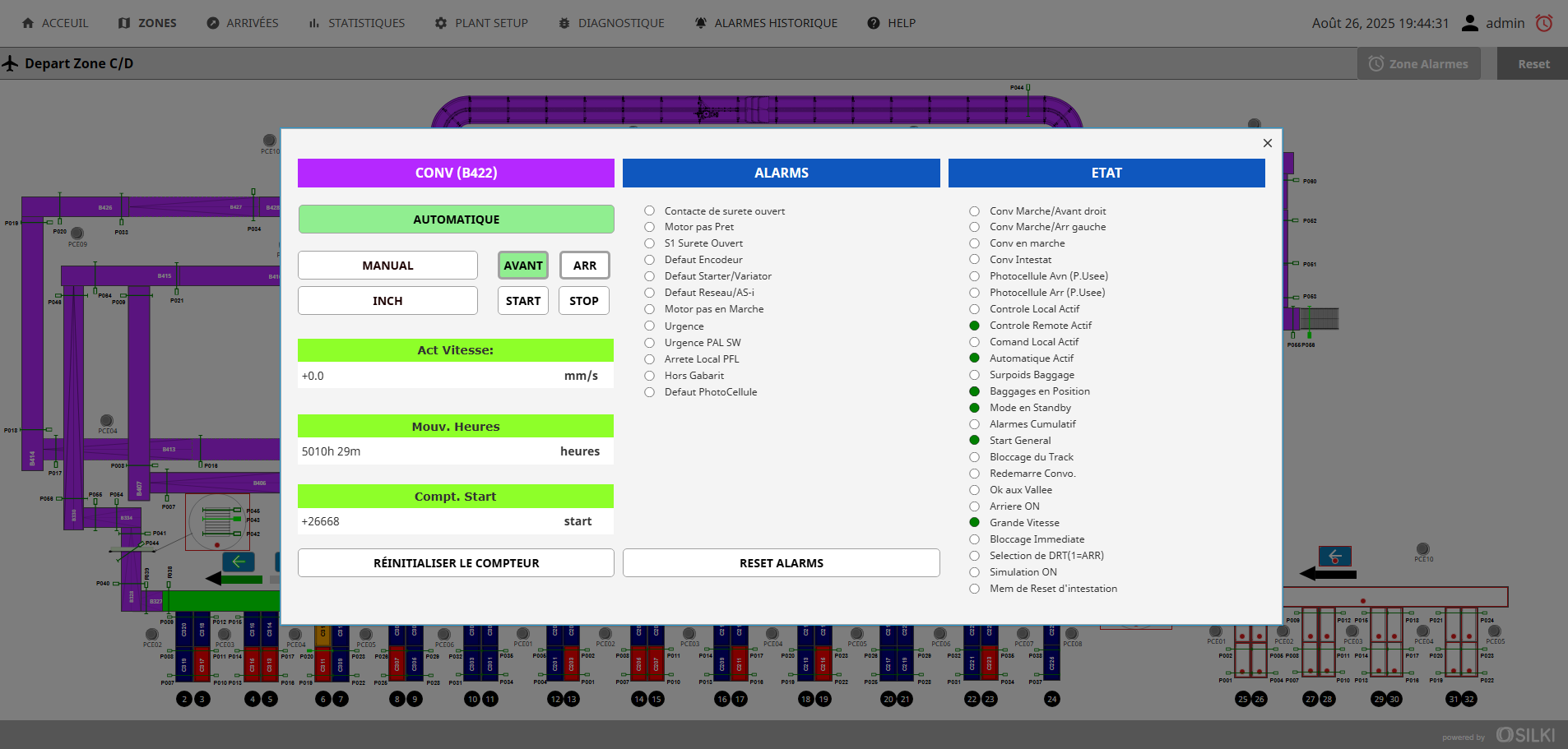Open the ZONES menu
The height and width of the screenshot is (749, 1568).
pyautogui.click(x=147, y=23)
